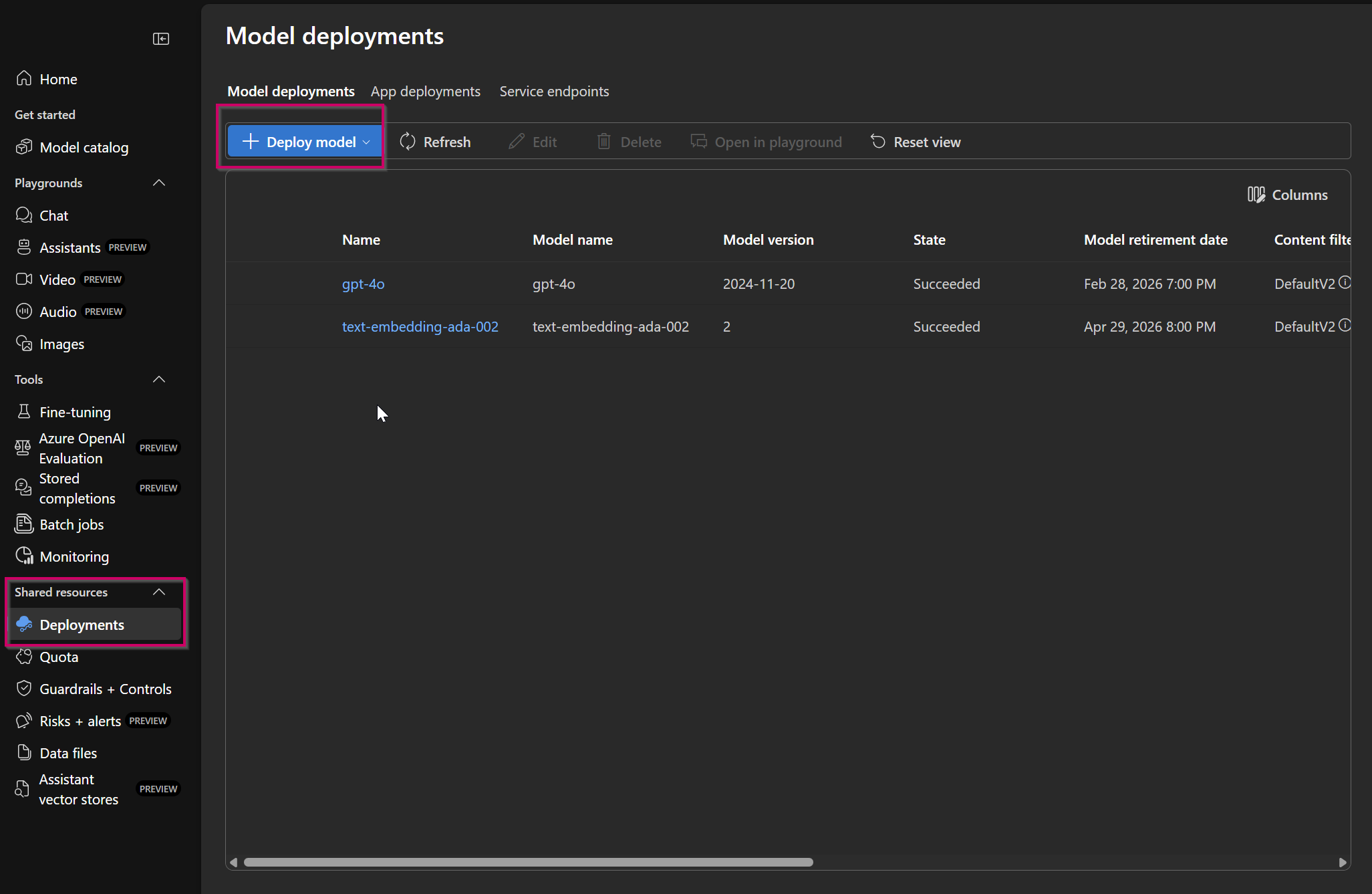Click the Columns button label
The height and width of the screenshot is (894, 1372).
[x=1300, y=195]
